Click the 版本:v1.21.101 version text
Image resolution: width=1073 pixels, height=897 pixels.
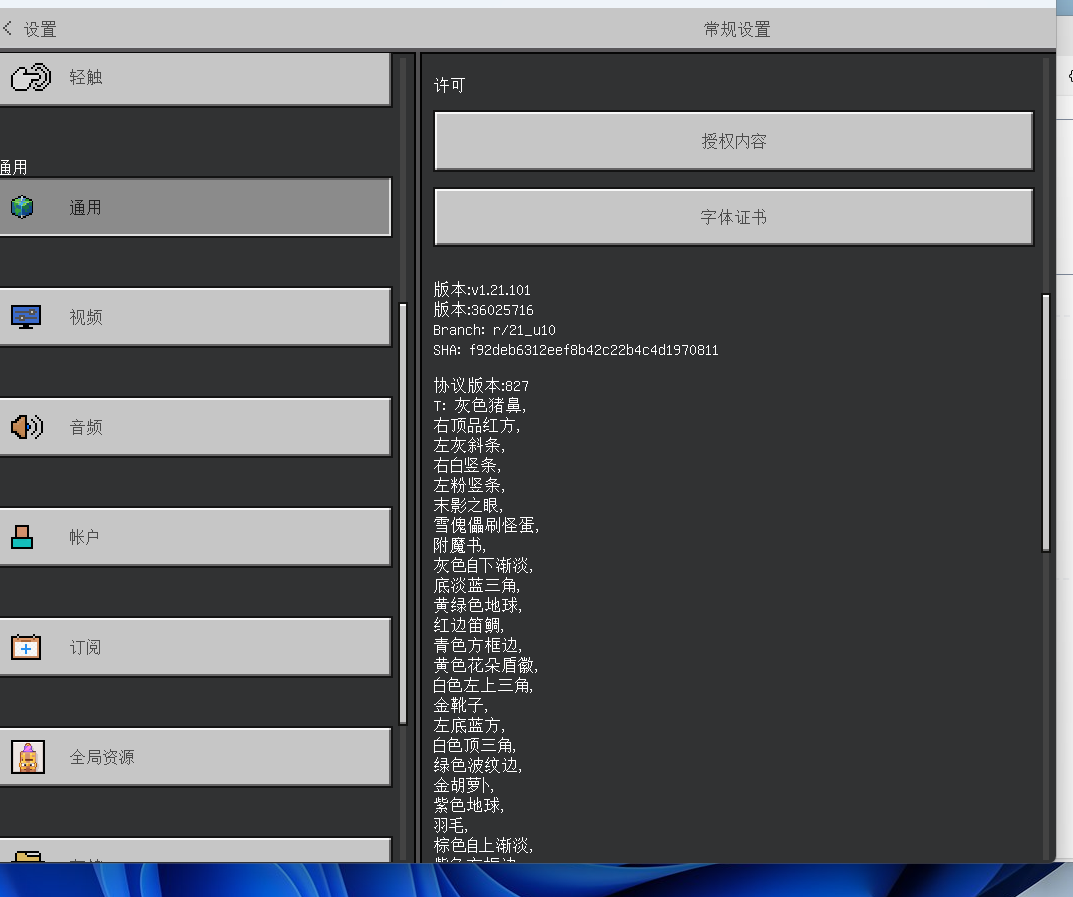(x=482, y=290)
